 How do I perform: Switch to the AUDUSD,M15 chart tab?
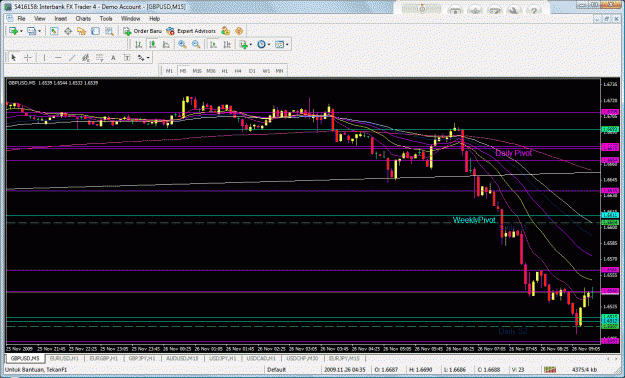(x=183, y=358)
